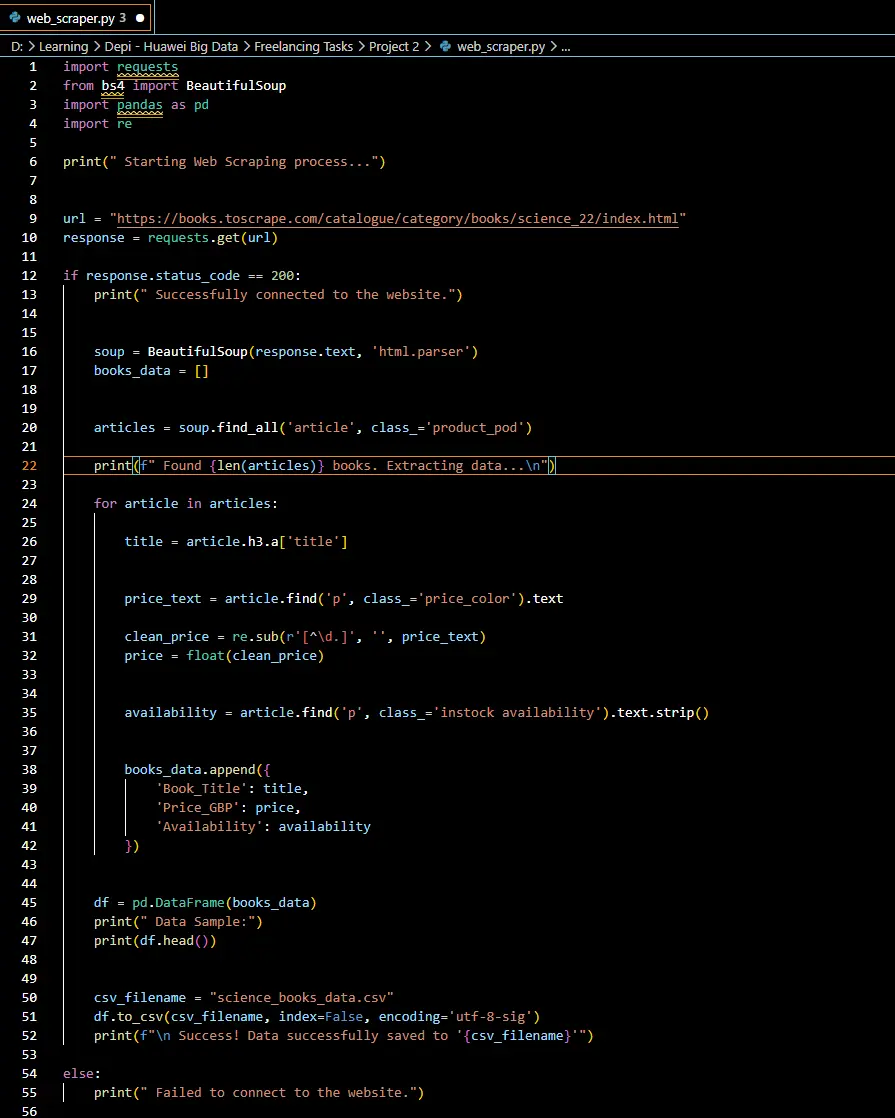The width and height of the screenshot is (895, 1118).
Task: Click line number 1 in the gutter
Action: [33, 67]
